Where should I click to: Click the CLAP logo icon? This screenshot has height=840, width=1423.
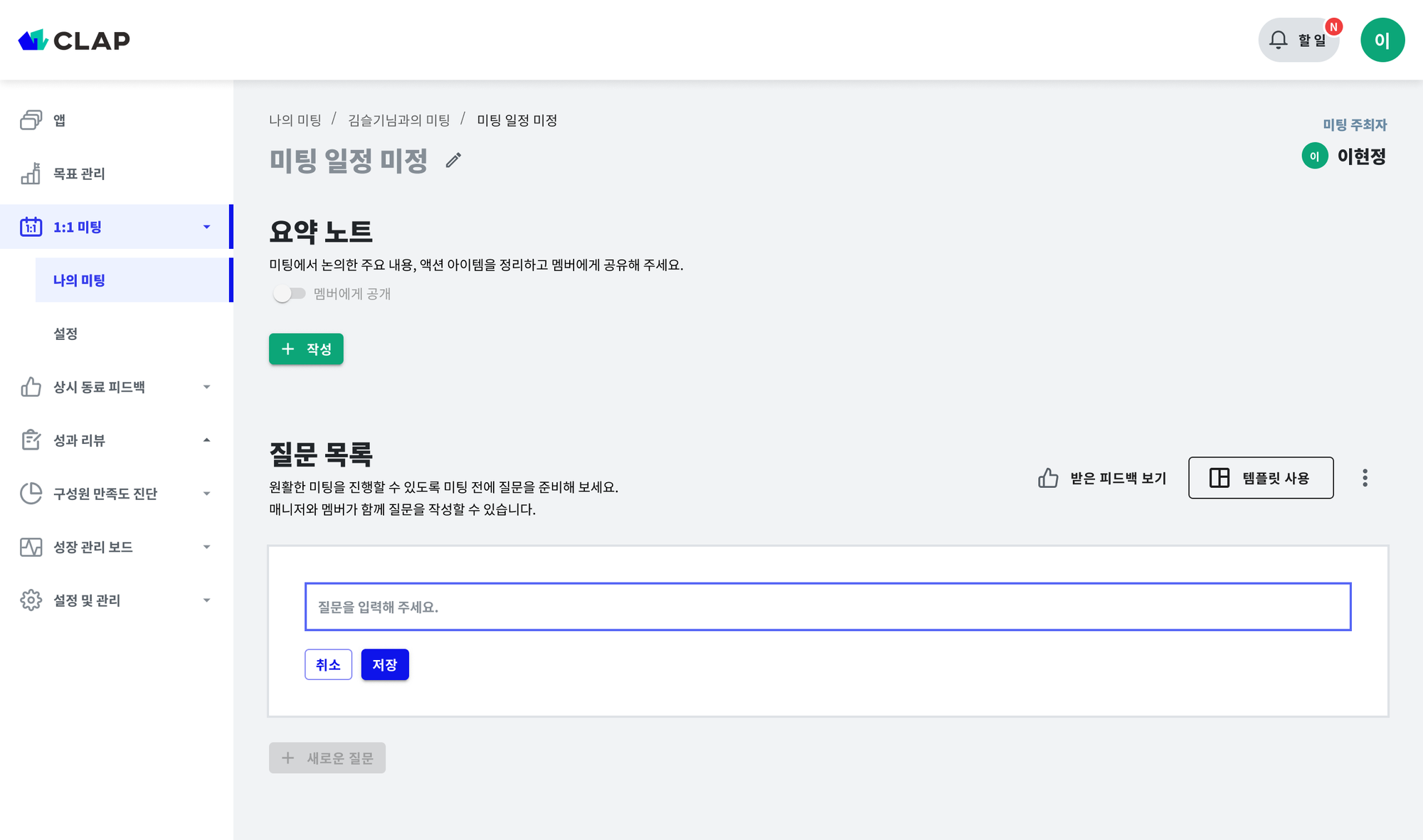pyautogui.click(x=33, y=40)
